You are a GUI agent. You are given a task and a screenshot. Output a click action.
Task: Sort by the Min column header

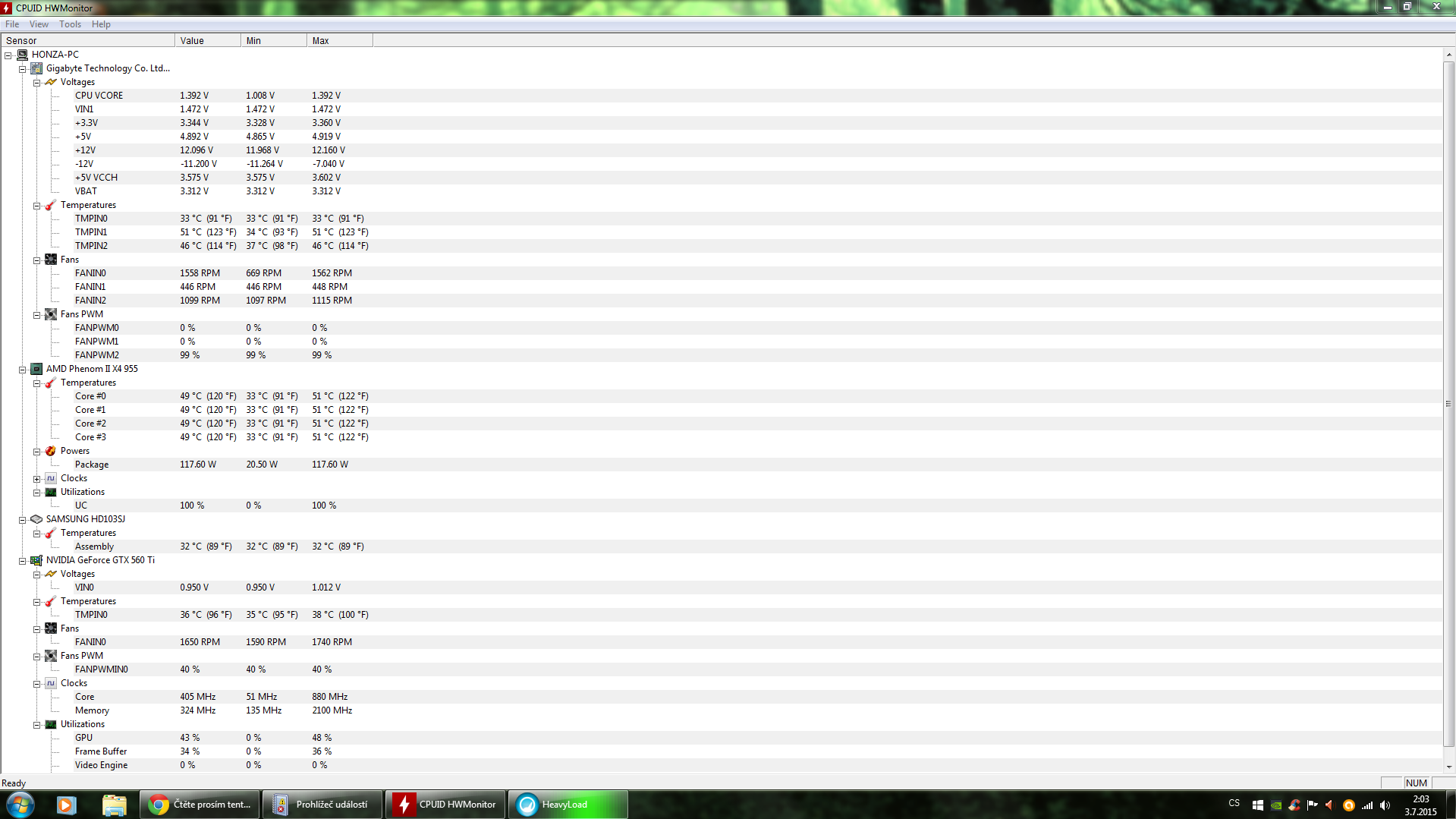point(274,41)
